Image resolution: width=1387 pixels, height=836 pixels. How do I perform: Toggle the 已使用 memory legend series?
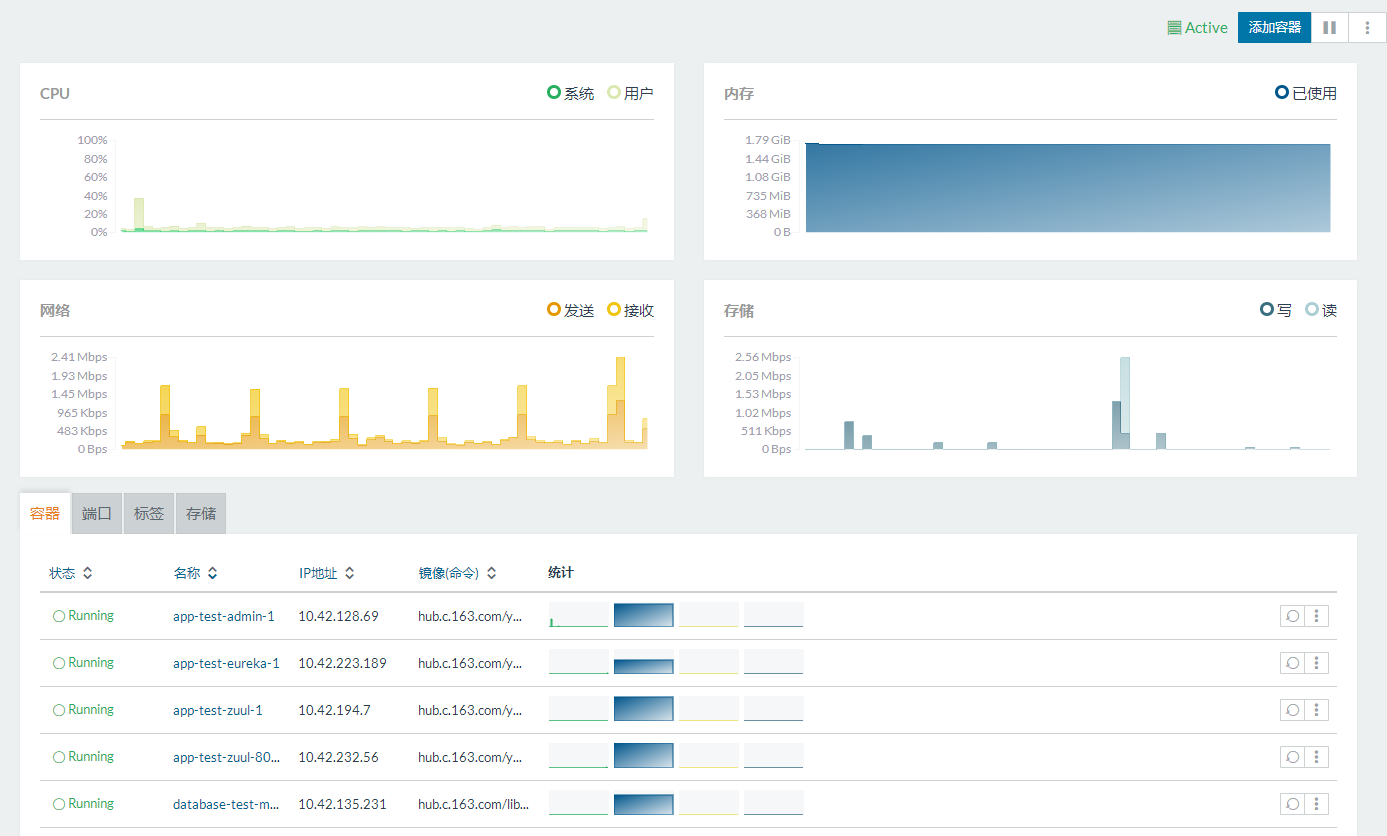1306,93
